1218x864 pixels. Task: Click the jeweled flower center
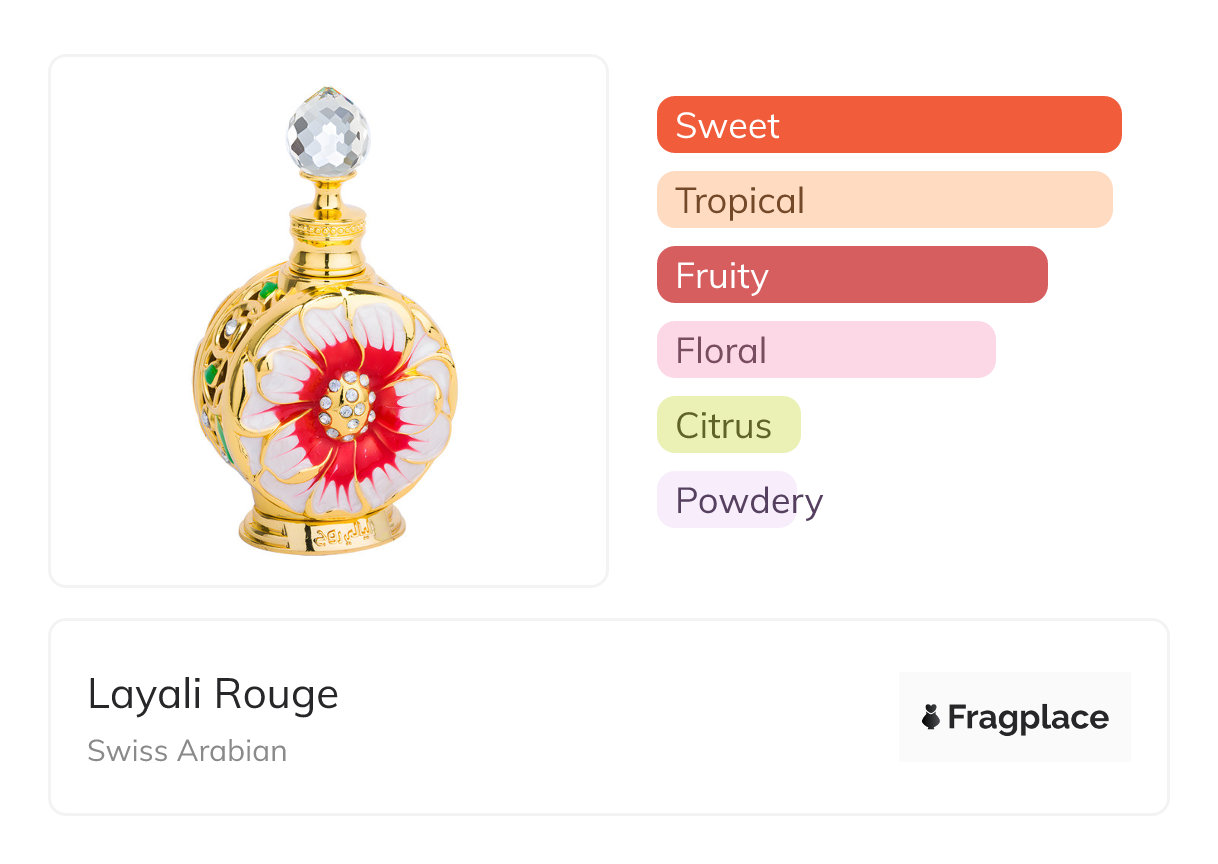tap(347, 407)
